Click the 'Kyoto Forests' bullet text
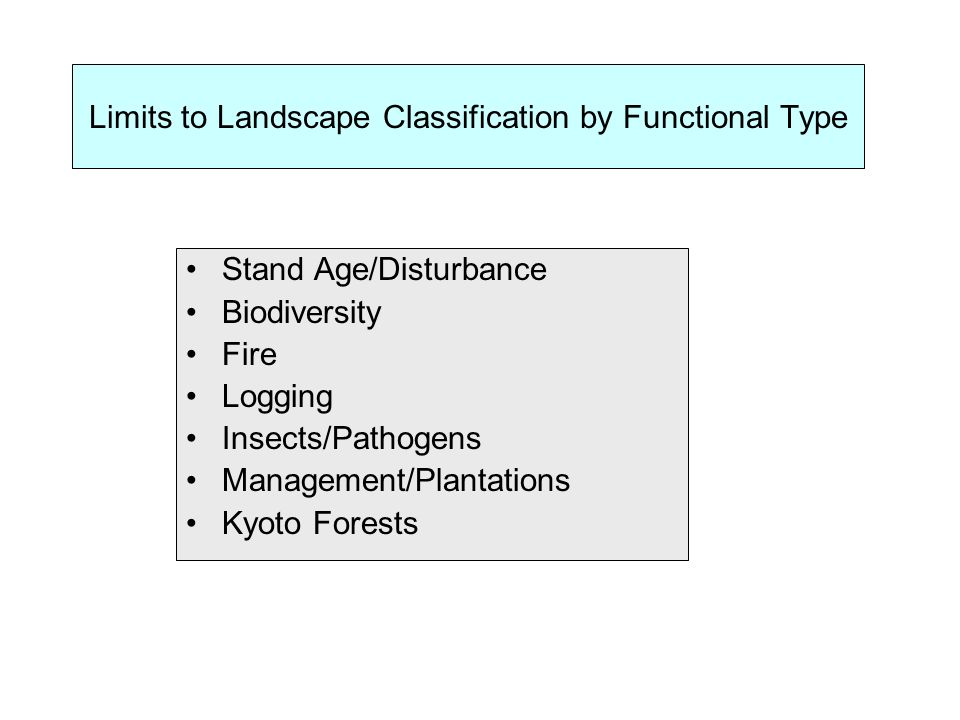 320,523
